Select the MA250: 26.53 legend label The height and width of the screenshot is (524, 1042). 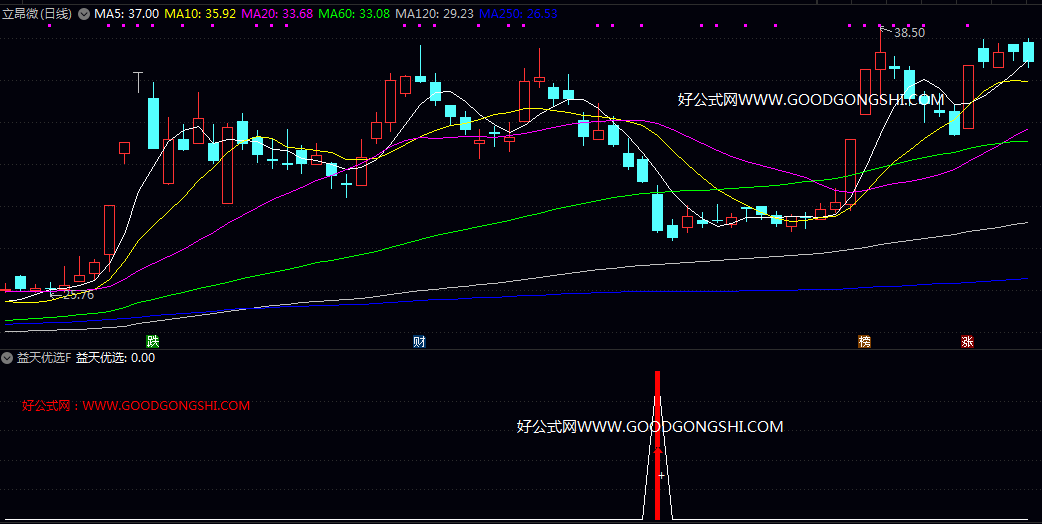(x=518, y=13)
